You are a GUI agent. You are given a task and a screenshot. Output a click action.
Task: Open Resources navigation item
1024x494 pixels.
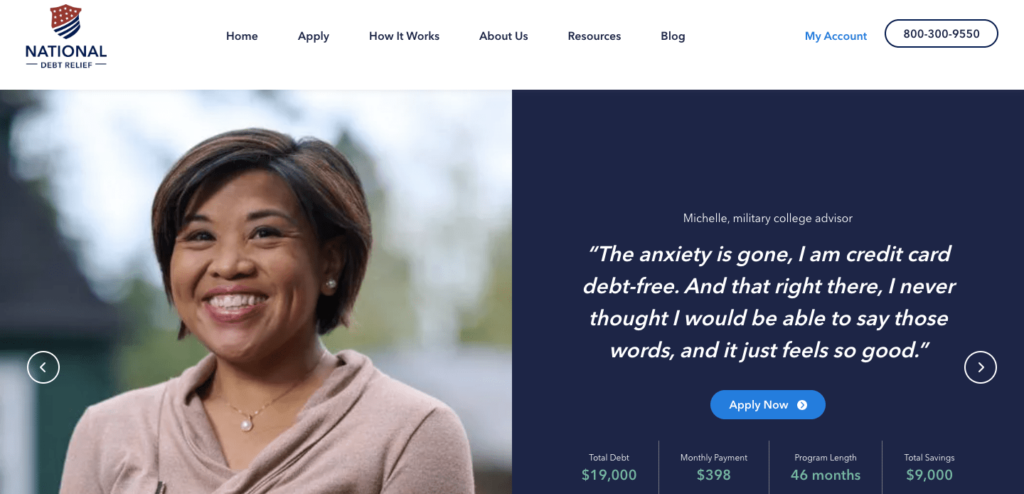pos(594,37)
